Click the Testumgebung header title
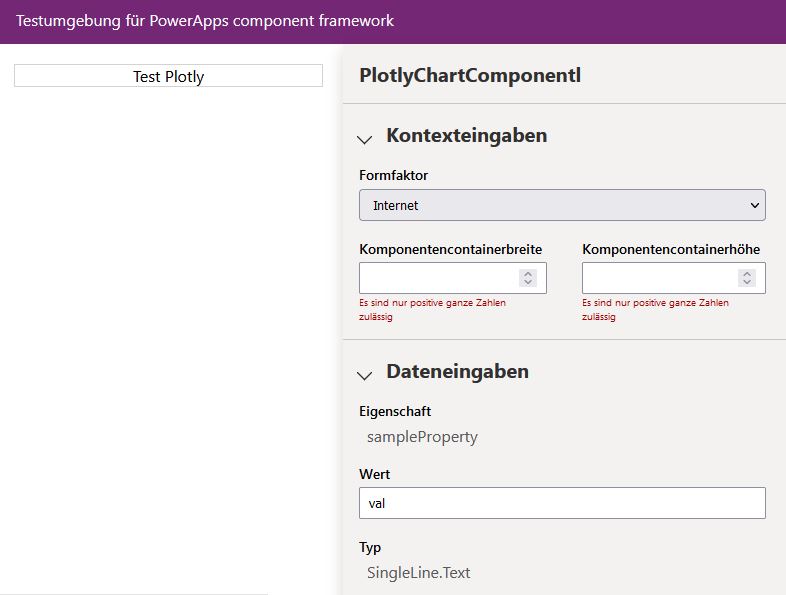 205,21
